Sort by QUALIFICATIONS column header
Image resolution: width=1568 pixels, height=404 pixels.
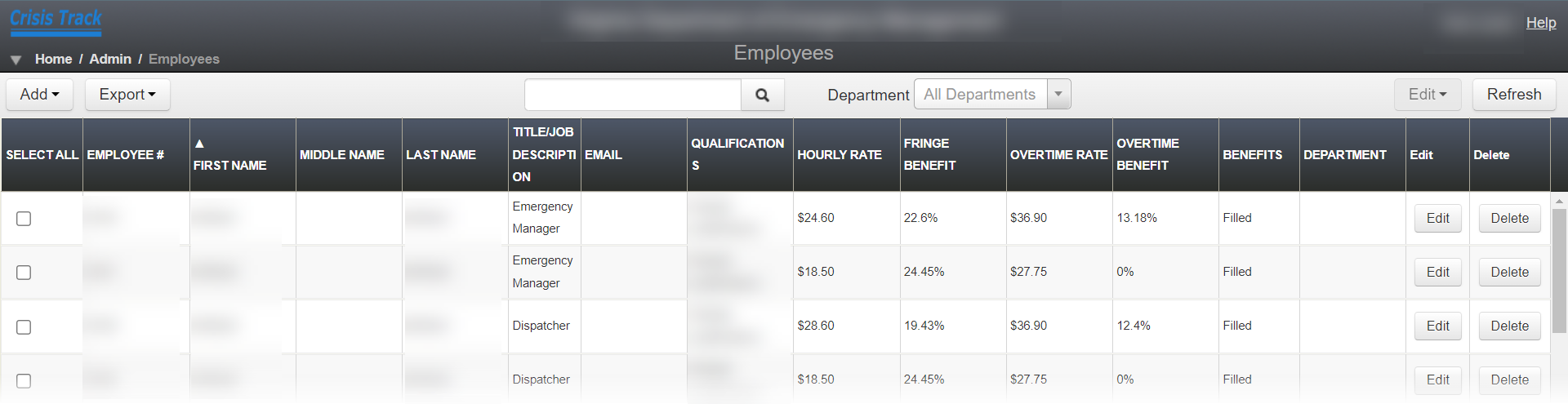pos(740,155)
